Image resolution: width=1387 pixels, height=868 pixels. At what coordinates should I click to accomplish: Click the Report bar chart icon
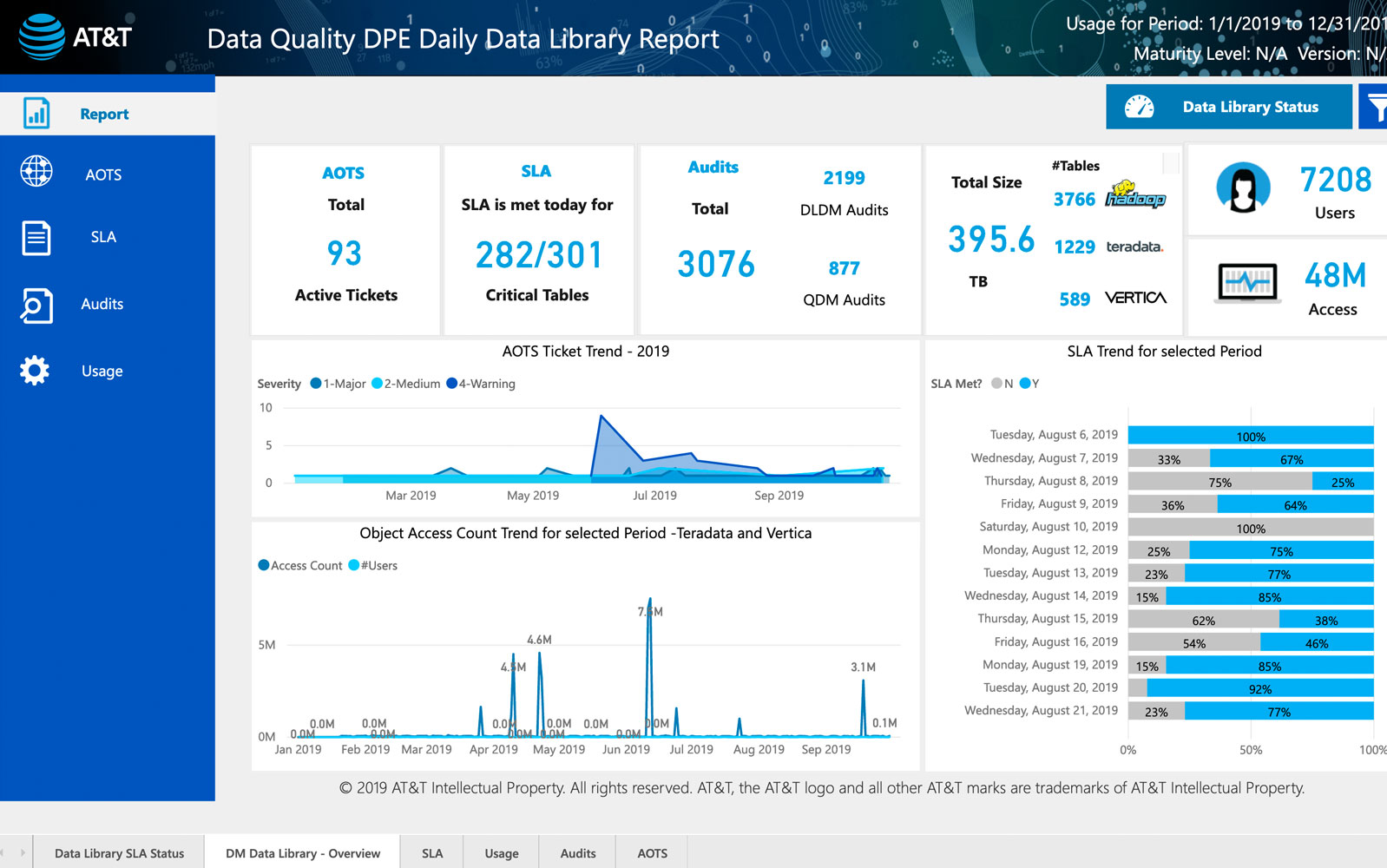(36, 114)
